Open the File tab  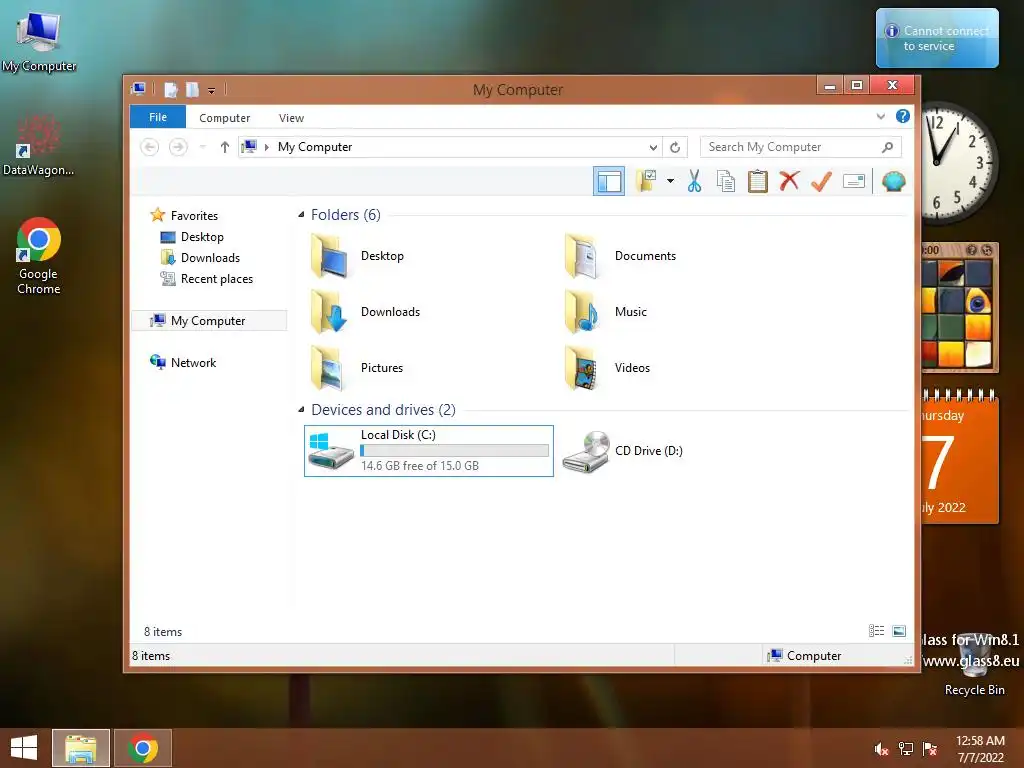pyautogui.click(x=157, y=117)
